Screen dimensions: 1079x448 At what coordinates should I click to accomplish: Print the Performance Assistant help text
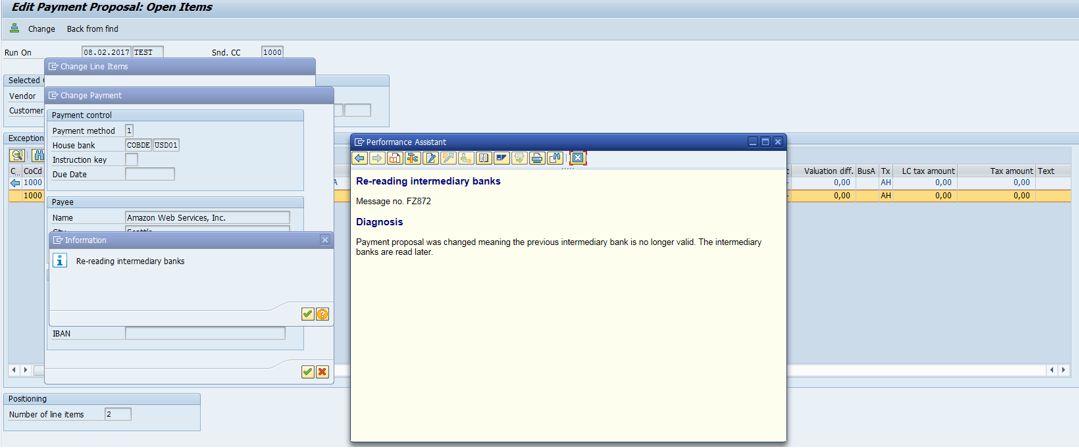pyautogui.click(x=537, y=159)
